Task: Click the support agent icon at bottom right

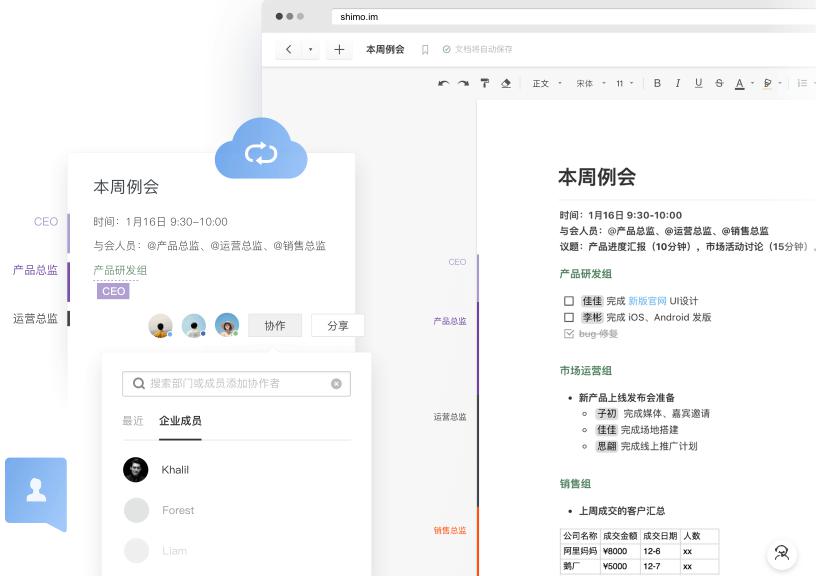Action: click(782, 553)
